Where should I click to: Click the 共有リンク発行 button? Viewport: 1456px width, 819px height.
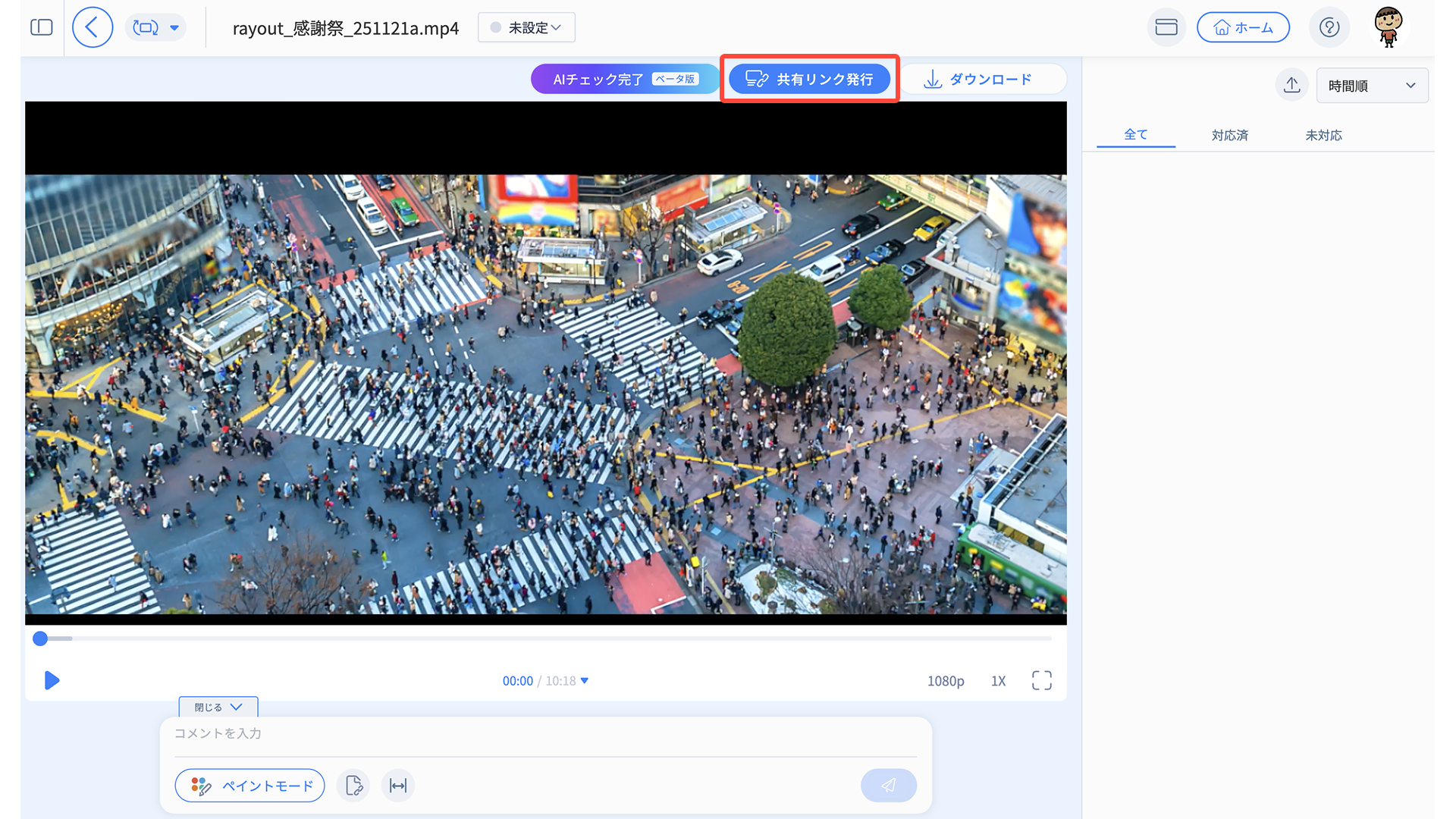pyautogui.click(x=809, y=79)
